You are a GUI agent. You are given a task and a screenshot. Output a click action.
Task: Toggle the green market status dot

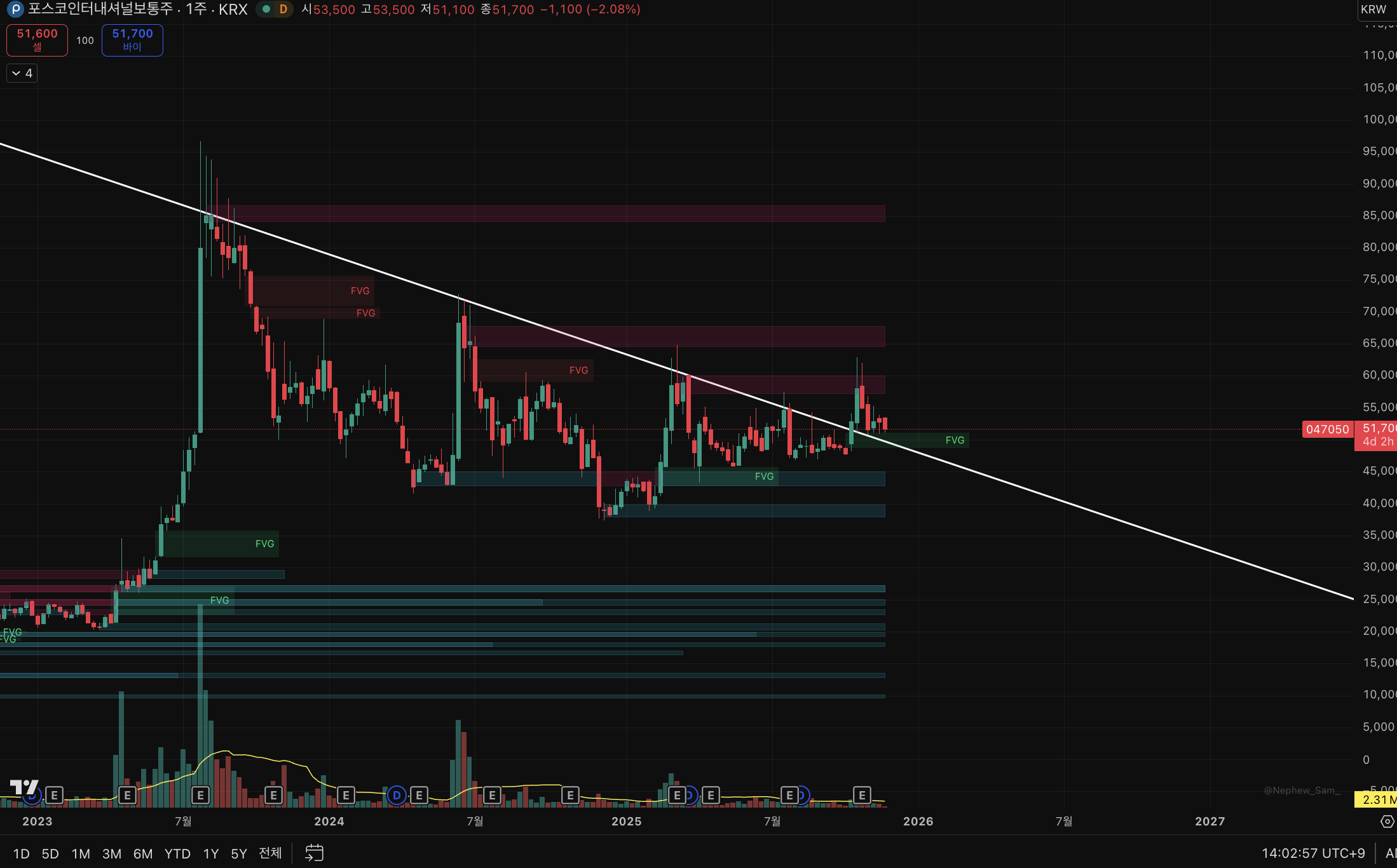coord(266,10)
